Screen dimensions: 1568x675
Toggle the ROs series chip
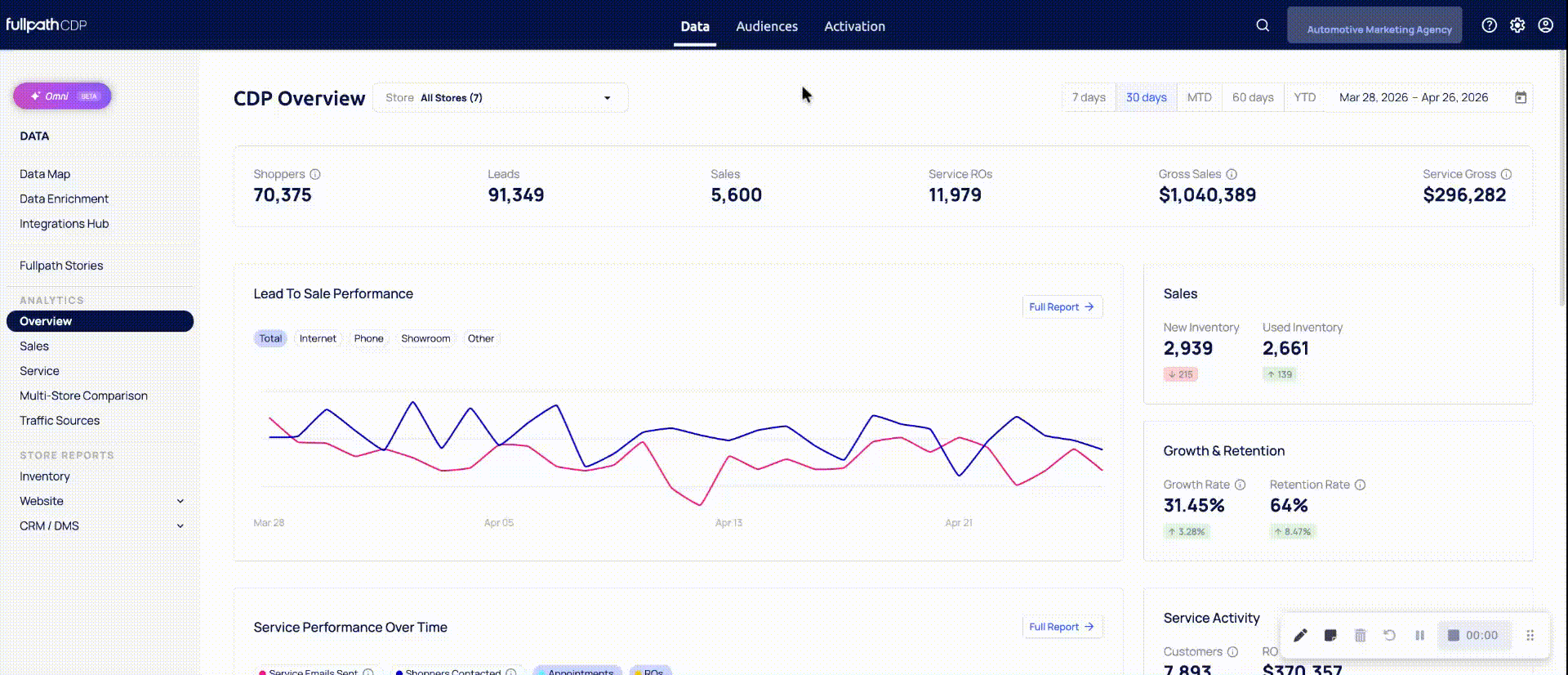650,672
